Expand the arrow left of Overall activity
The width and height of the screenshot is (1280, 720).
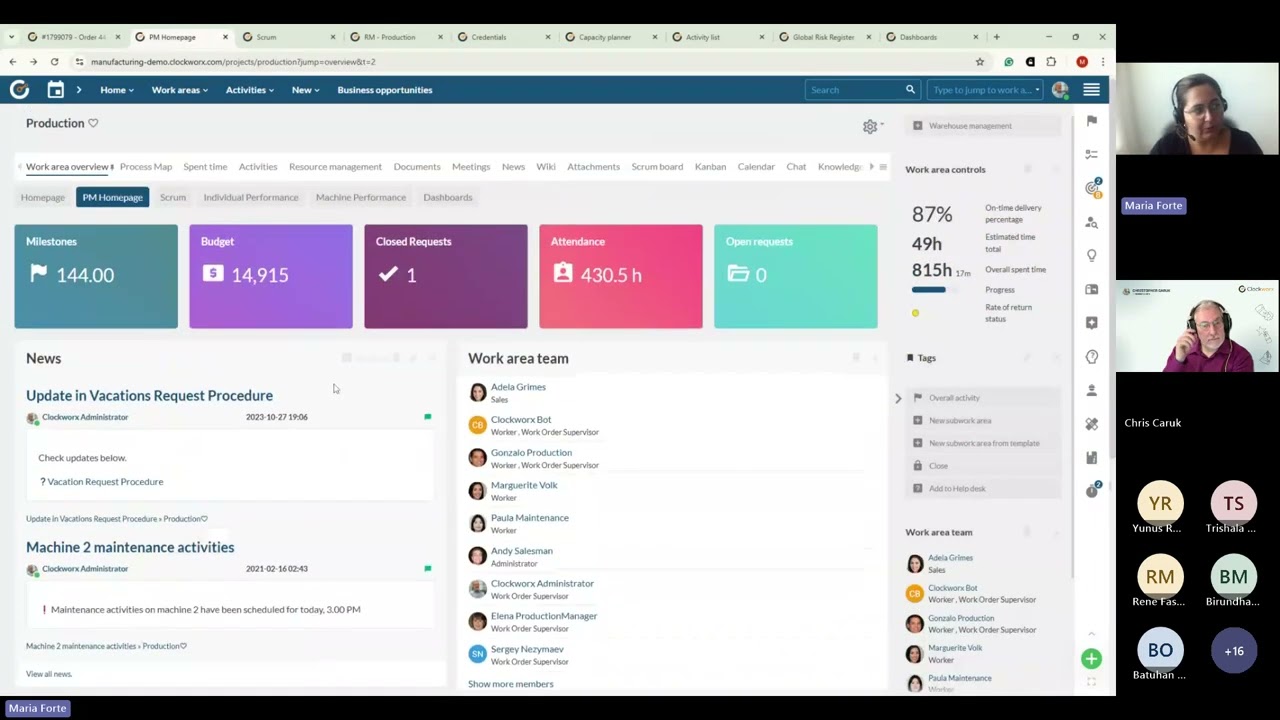click(x=898, y=398)
